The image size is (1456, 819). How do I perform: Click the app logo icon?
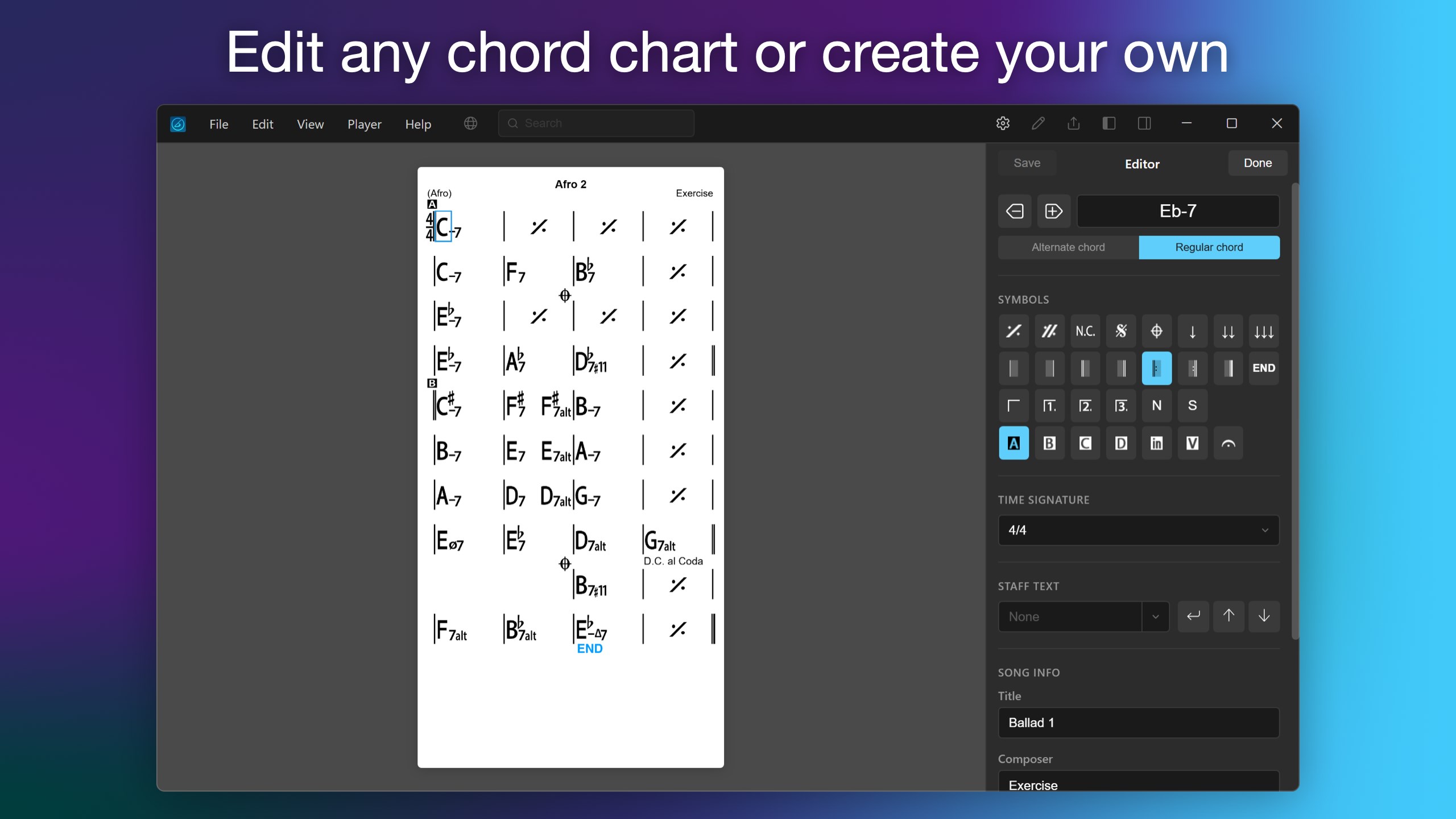click(178, 124)
